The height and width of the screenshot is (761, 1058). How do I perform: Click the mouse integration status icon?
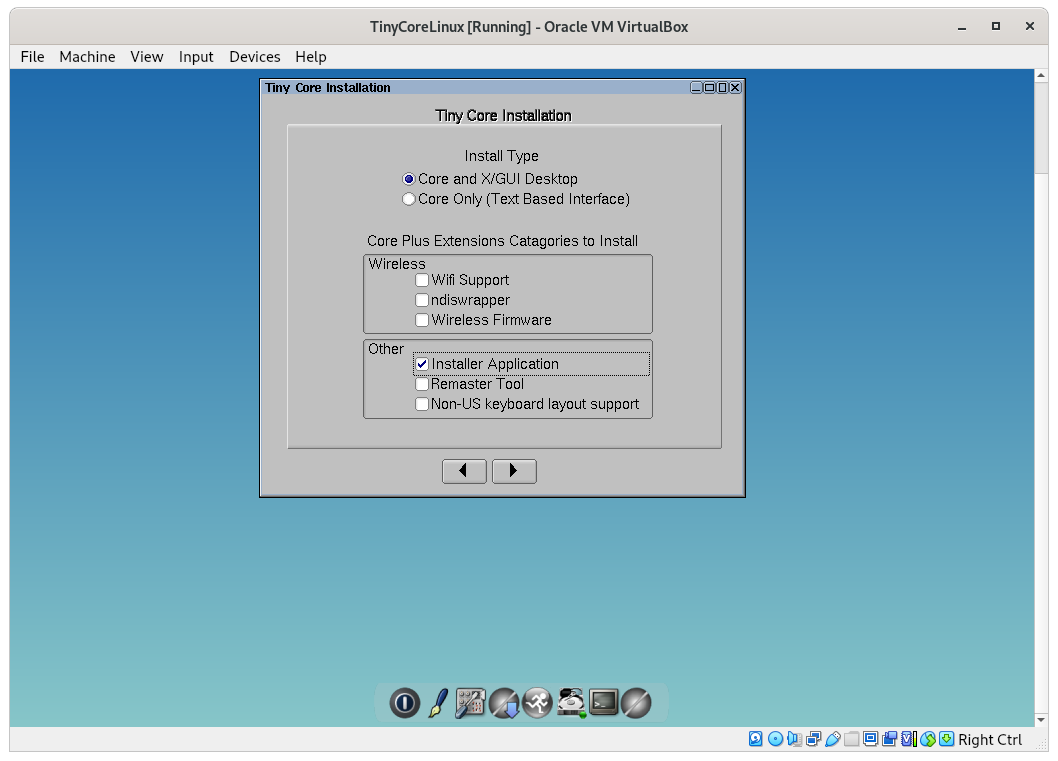click(x=928, y=739)
